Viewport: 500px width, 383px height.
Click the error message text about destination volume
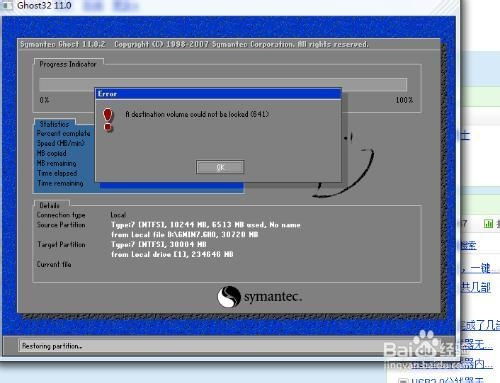(x=197, y=114)
